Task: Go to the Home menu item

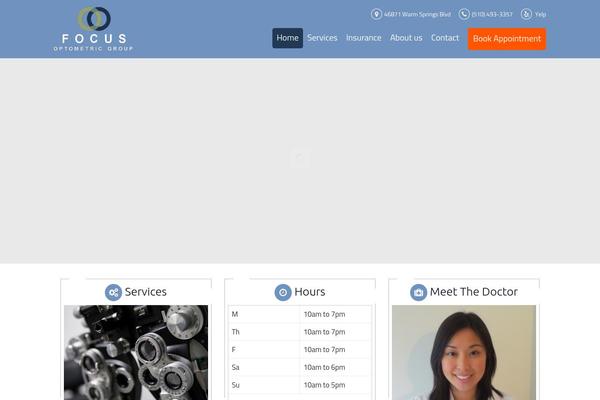Action: click(287, 38)
